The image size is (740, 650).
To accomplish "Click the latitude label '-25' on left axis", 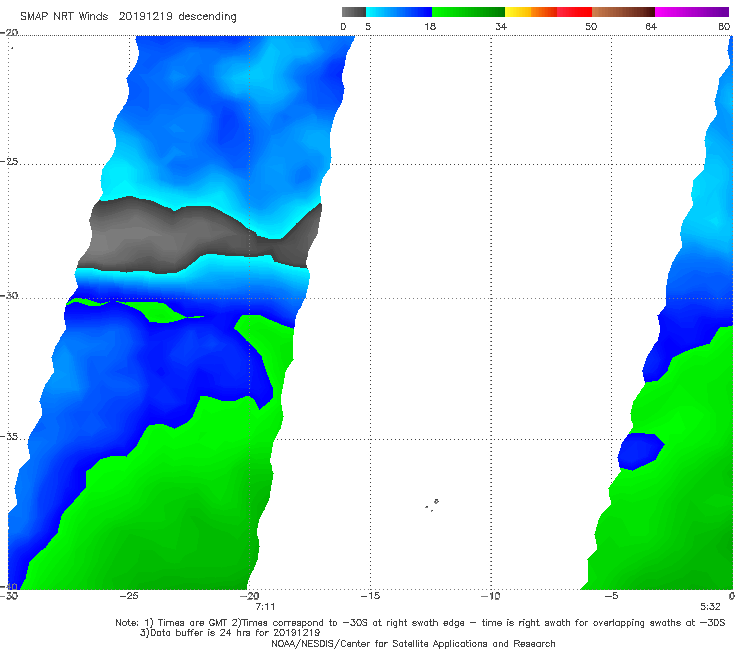I will [x=9, y=161].
